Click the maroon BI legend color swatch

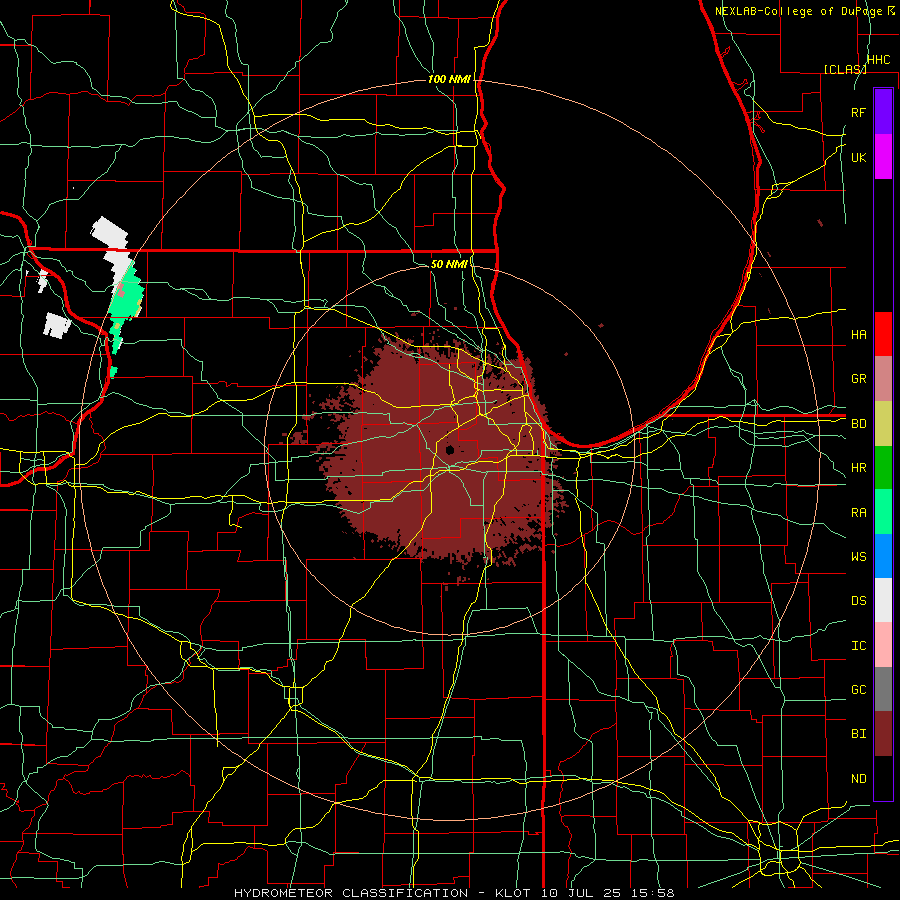coord(883,734)
